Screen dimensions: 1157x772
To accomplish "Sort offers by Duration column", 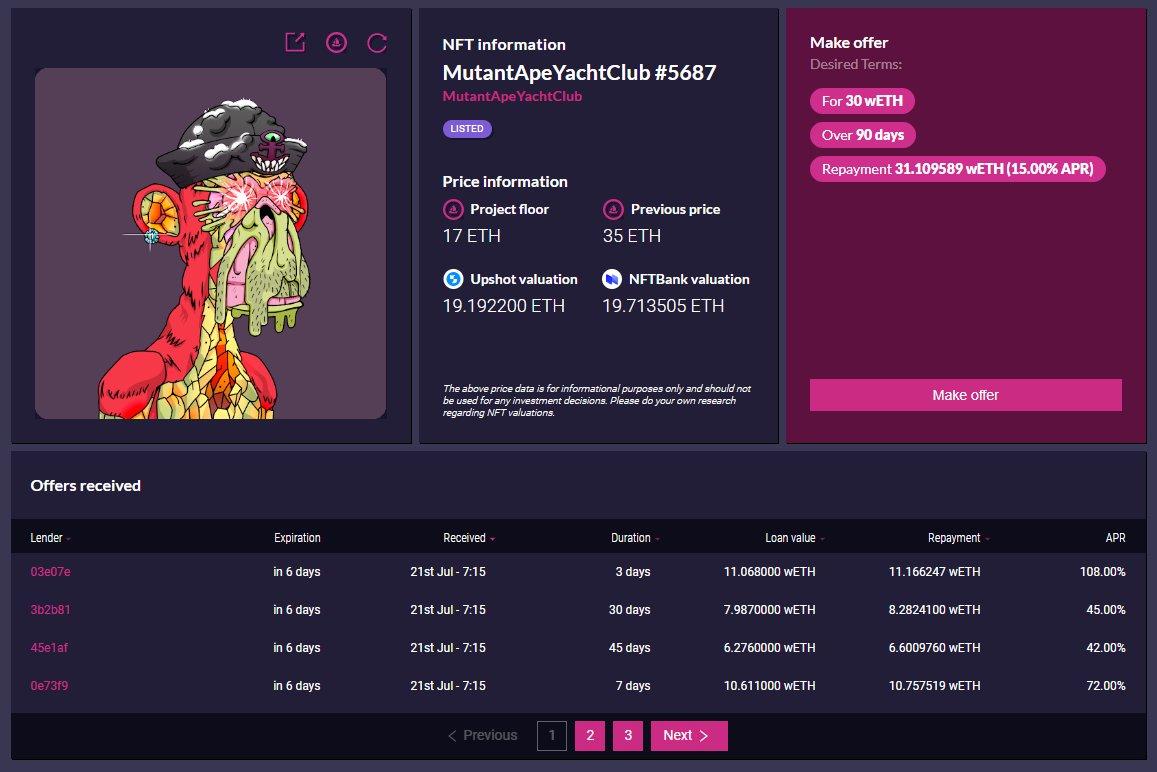I will pos(635,538).
